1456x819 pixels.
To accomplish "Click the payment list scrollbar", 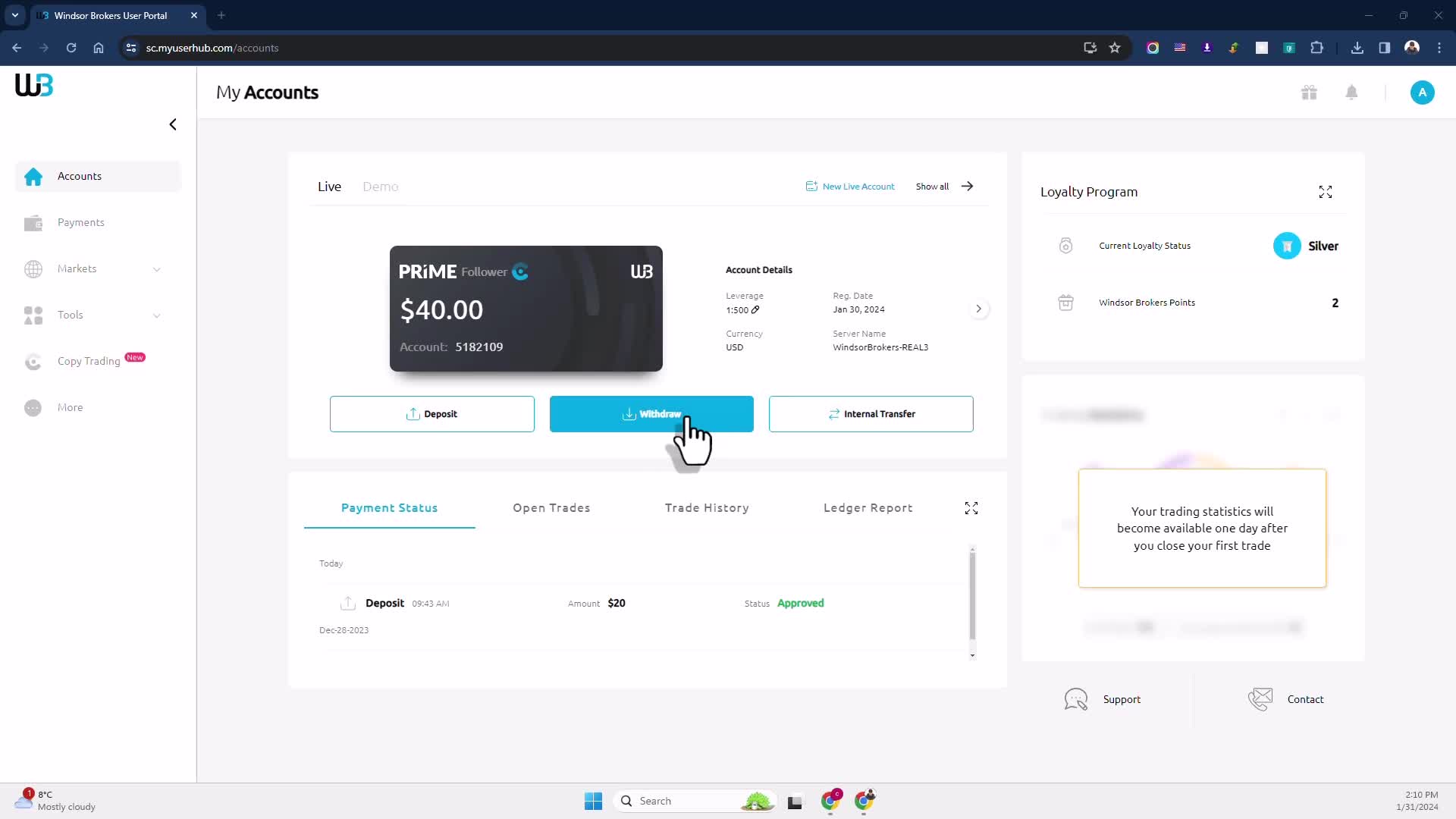I will (972, 595).
